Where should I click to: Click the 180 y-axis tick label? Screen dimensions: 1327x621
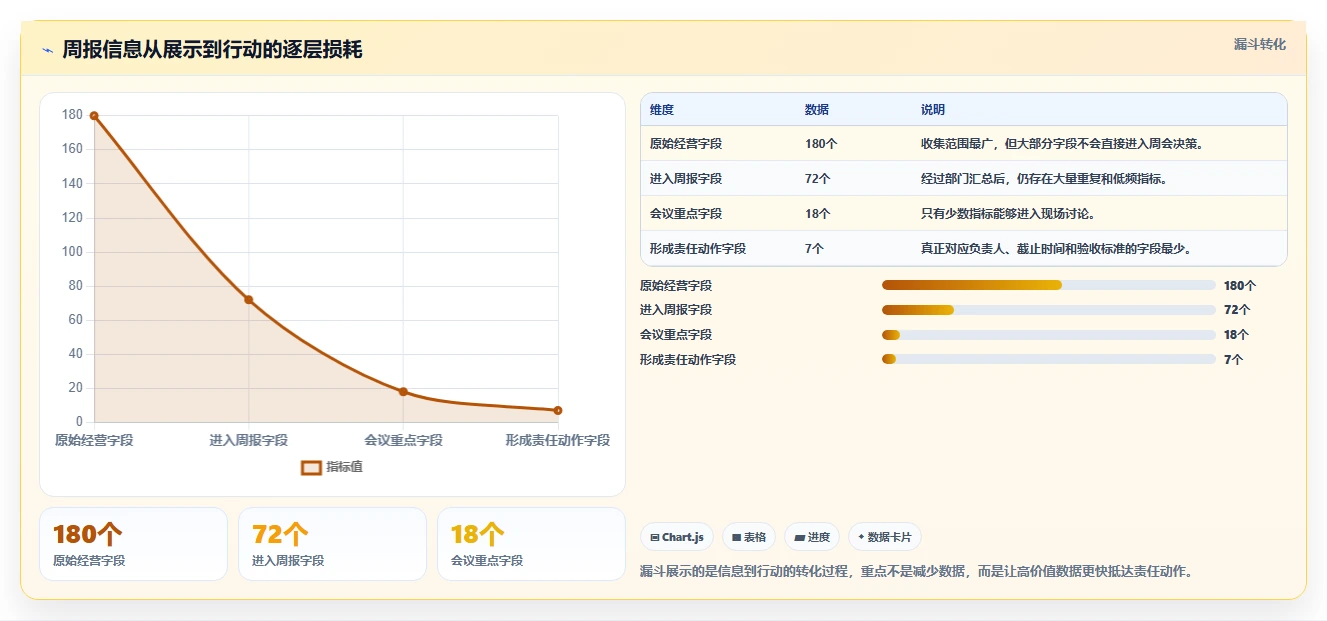pyautogui.click(x=72, y=115)
